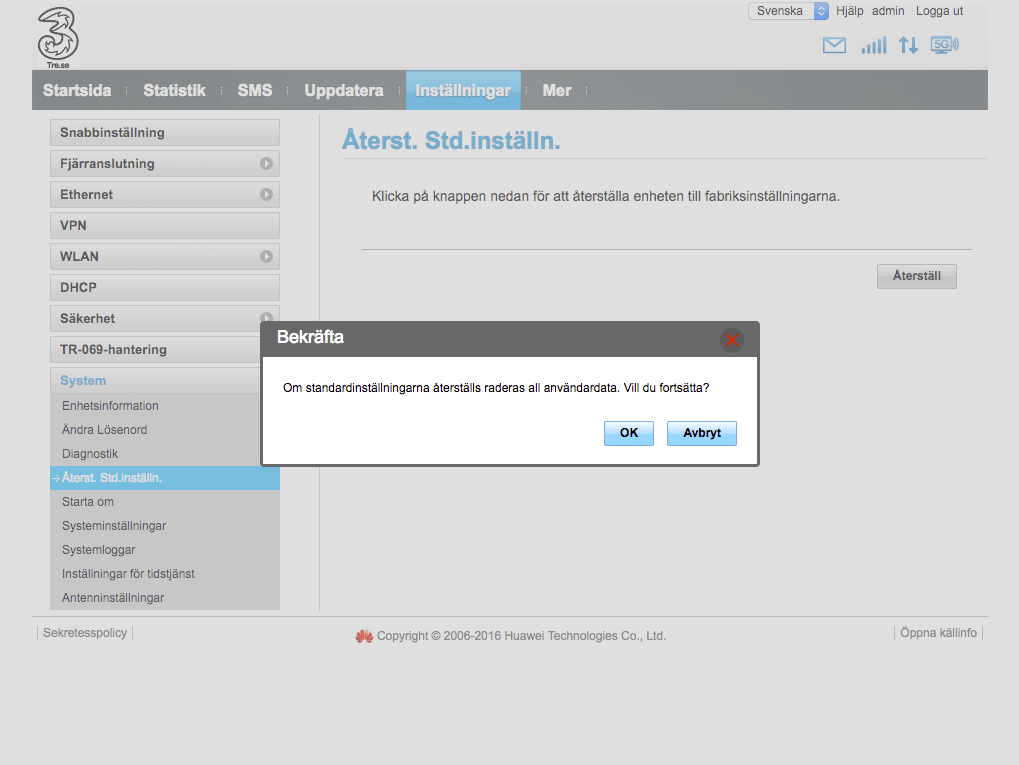Click Avbryt to cancel the reset
The width and height of the screenshot is (1019, 765).
click(x=701, y=433)
